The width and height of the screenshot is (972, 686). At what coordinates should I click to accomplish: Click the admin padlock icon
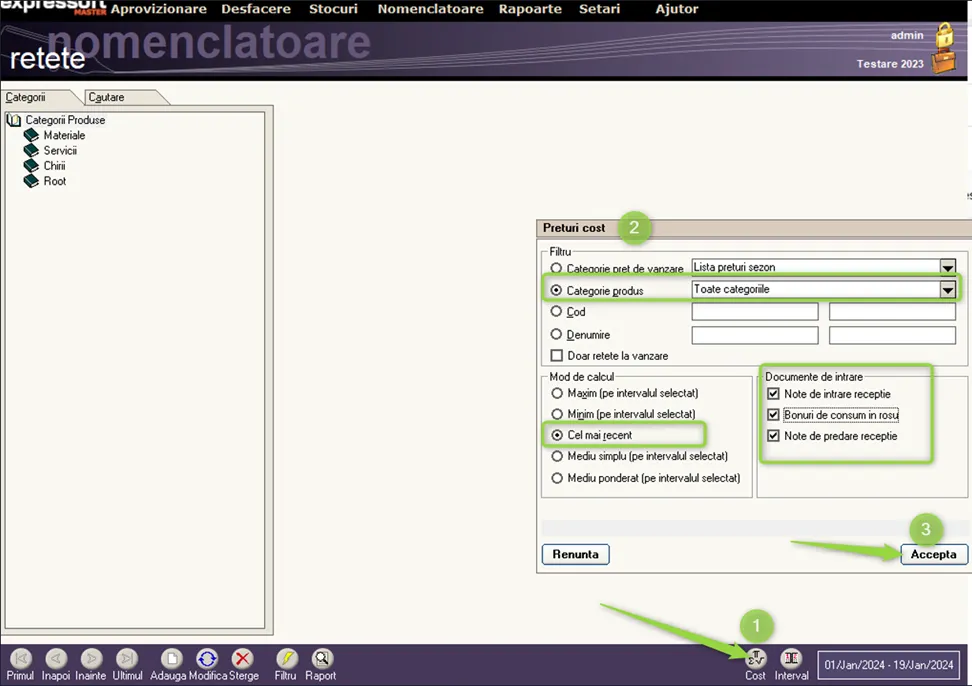[x=945, y=35]
